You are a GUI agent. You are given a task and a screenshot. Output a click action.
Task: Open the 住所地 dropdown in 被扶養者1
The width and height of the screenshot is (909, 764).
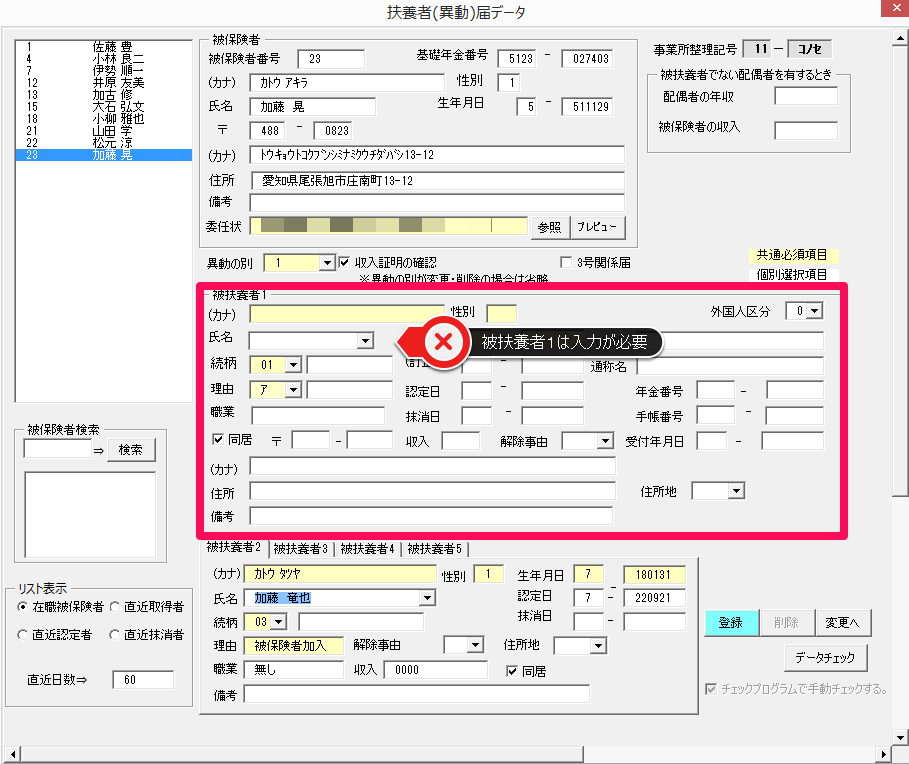coord(736,492)
